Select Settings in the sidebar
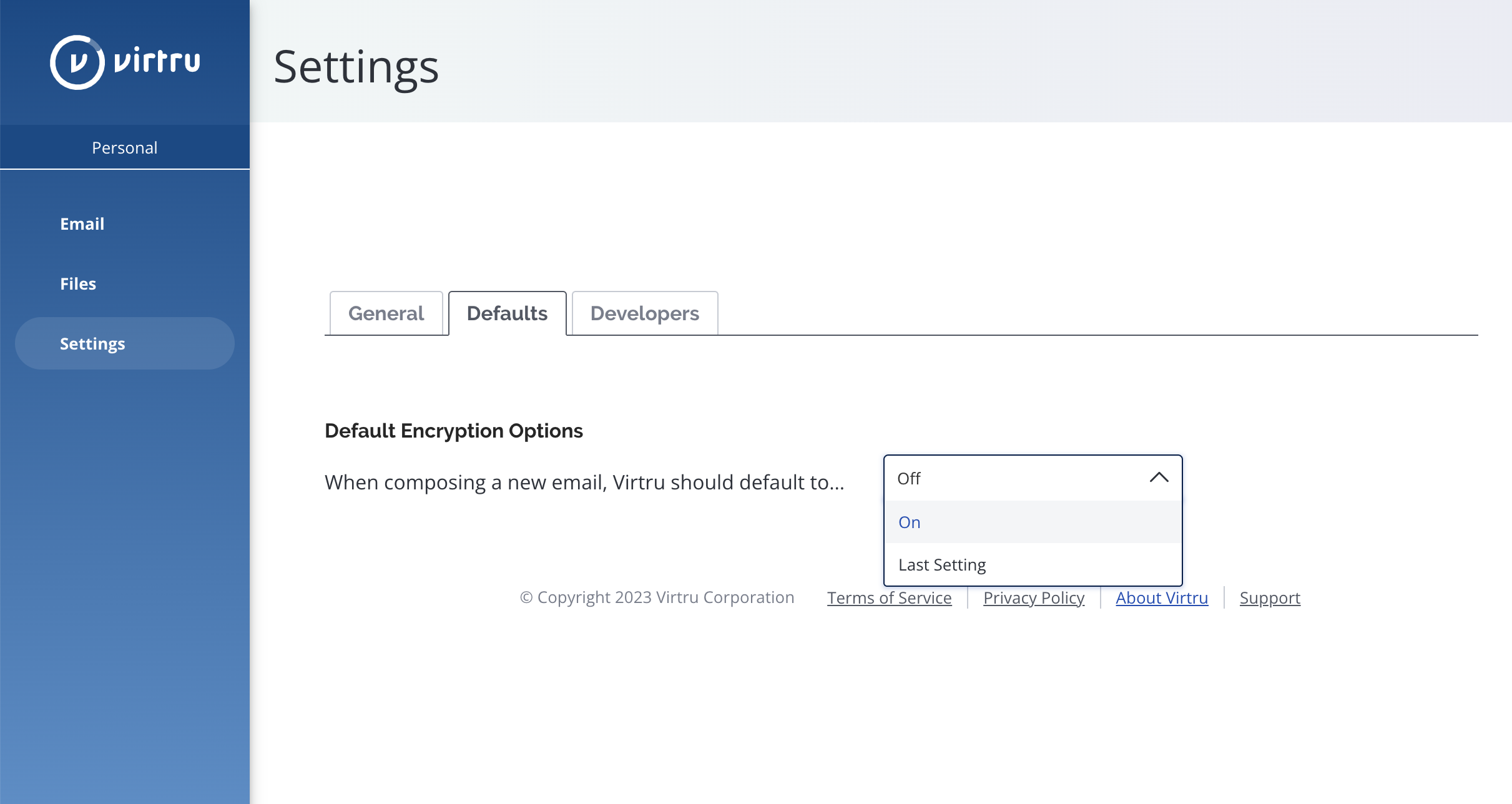 click(125, 343)
